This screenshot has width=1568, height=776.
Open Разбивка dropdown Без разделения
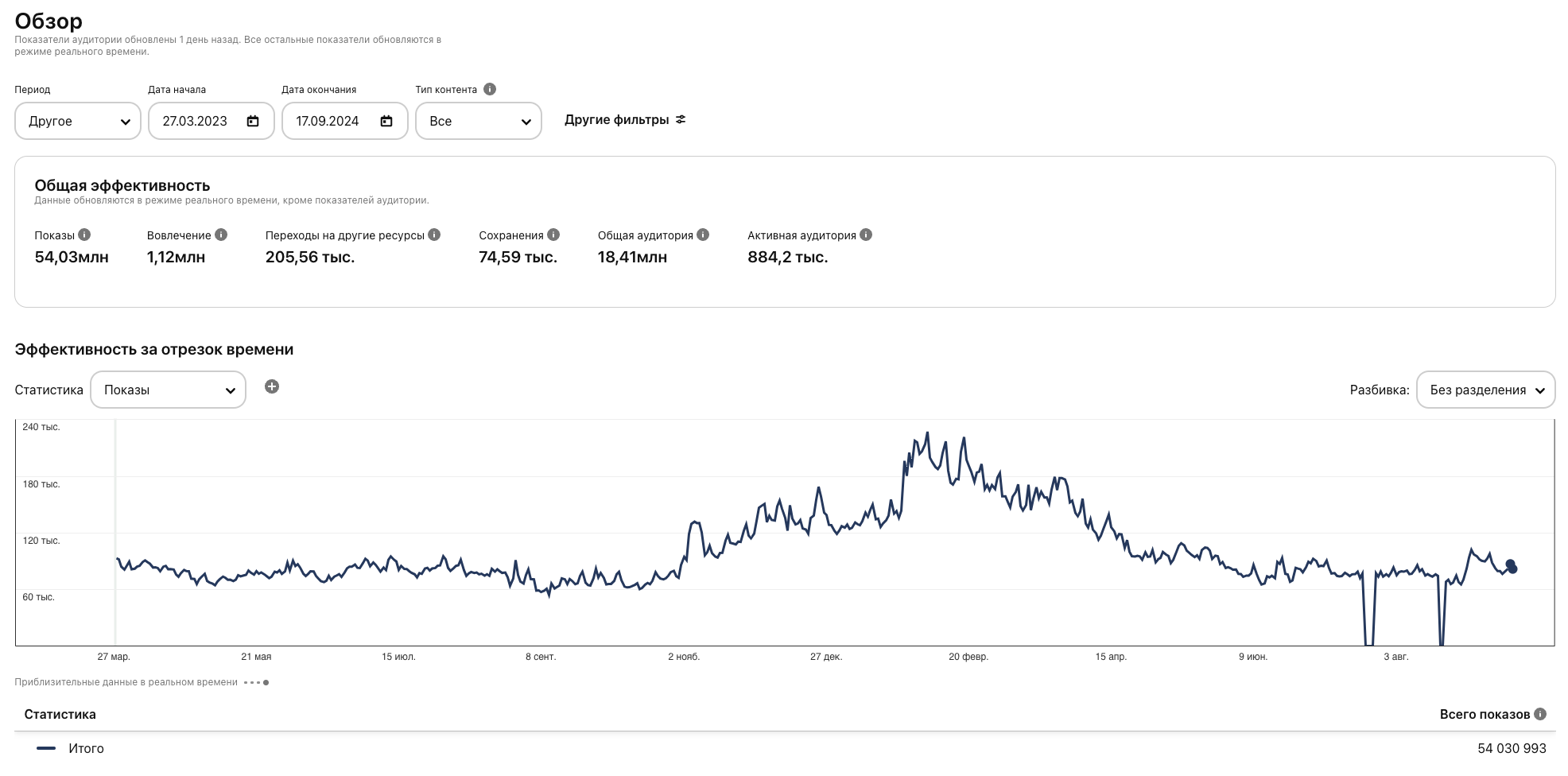pyautogui.click(x=1485, y=390)
